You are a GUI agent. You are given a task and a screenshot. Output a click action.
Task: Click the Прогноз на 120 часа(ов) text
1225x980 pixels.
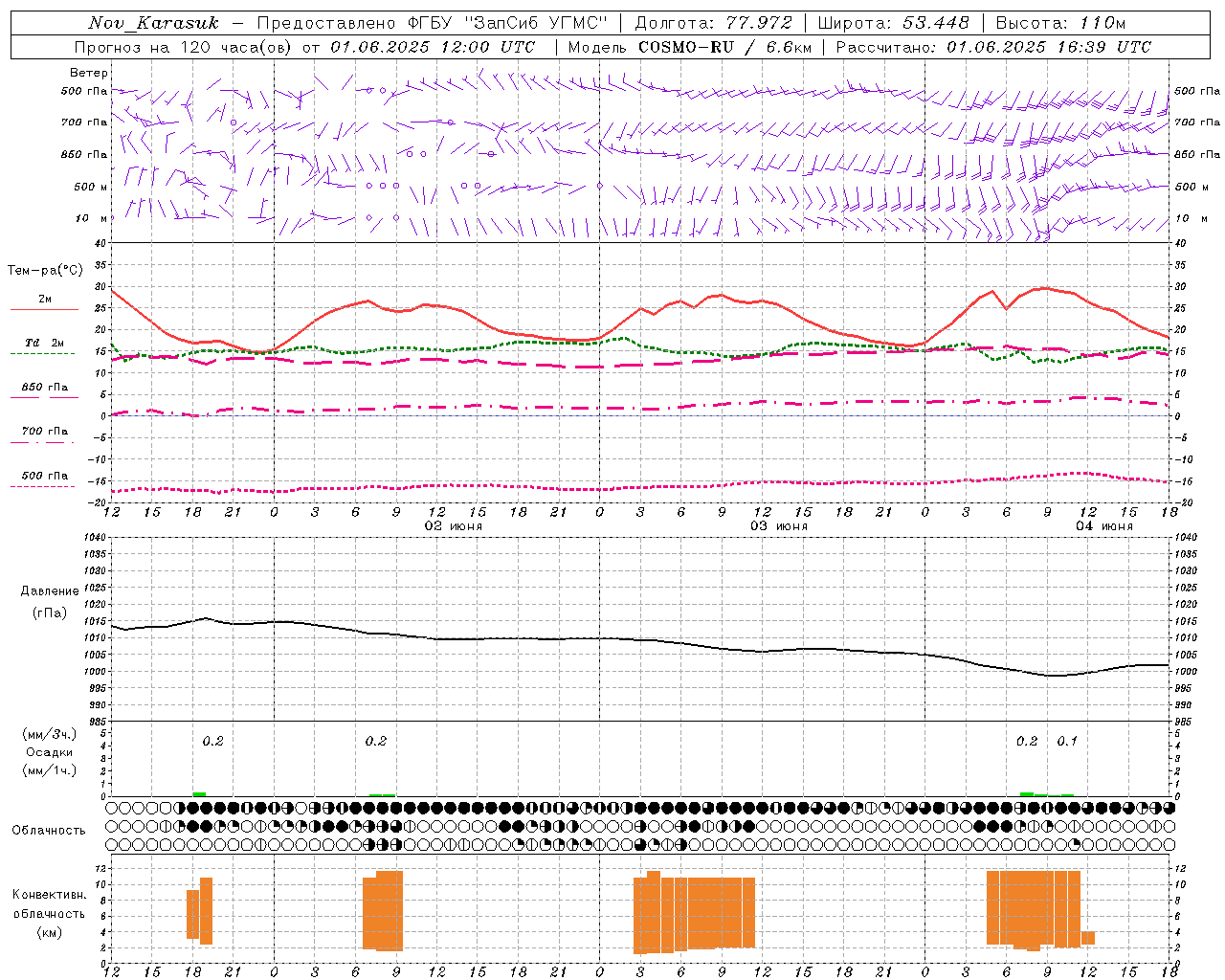pyautogui.click(x=182, y=47)
